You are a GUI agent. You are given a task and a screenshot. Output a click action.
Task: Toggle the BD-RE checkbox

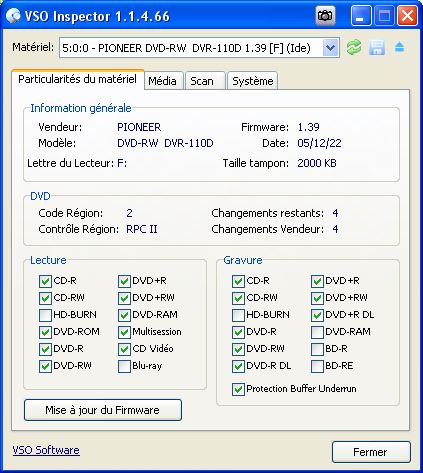click(x=317, y=366)
